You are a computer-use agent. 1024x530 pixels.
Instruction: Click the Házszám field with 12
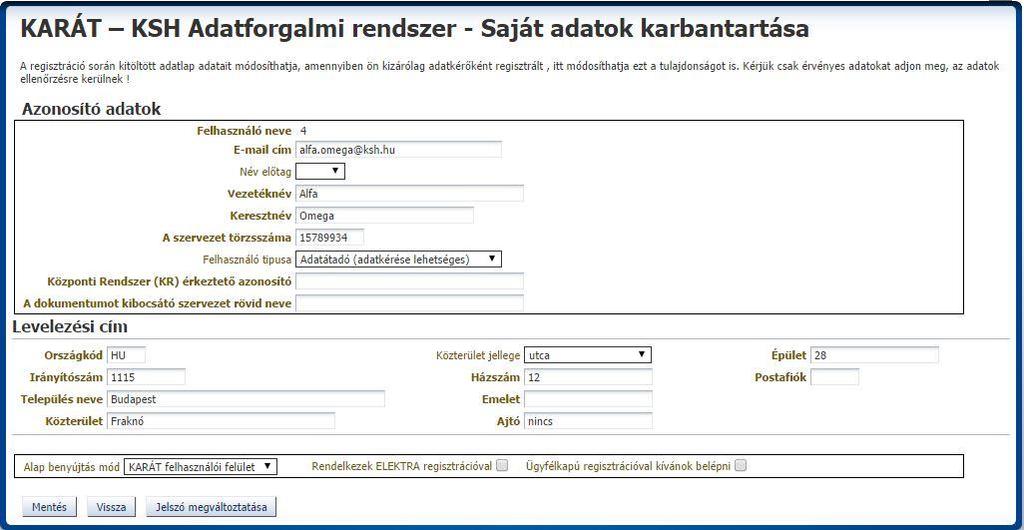(588, 377)
